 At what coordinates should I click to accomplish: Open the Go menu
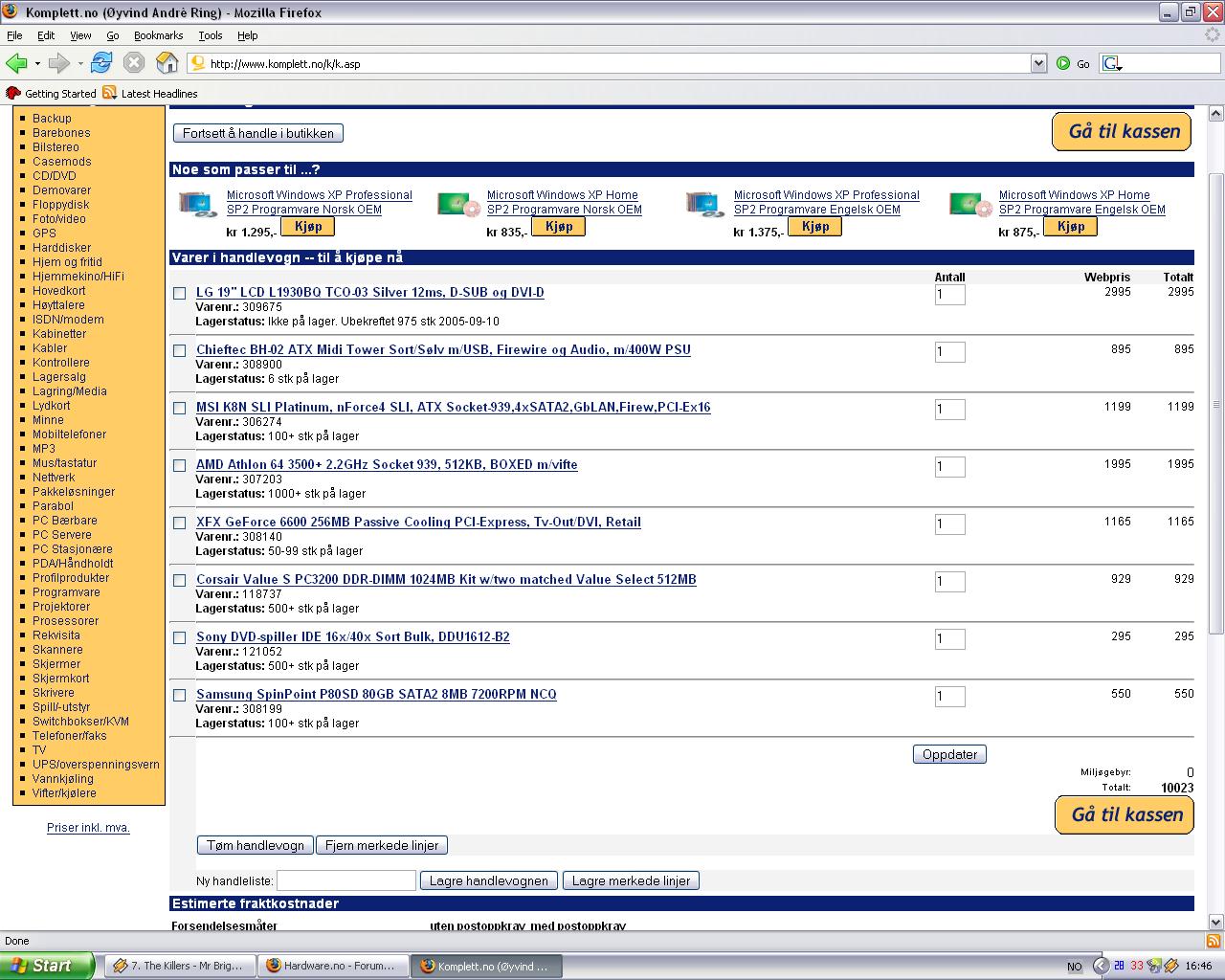pos(113,35)
